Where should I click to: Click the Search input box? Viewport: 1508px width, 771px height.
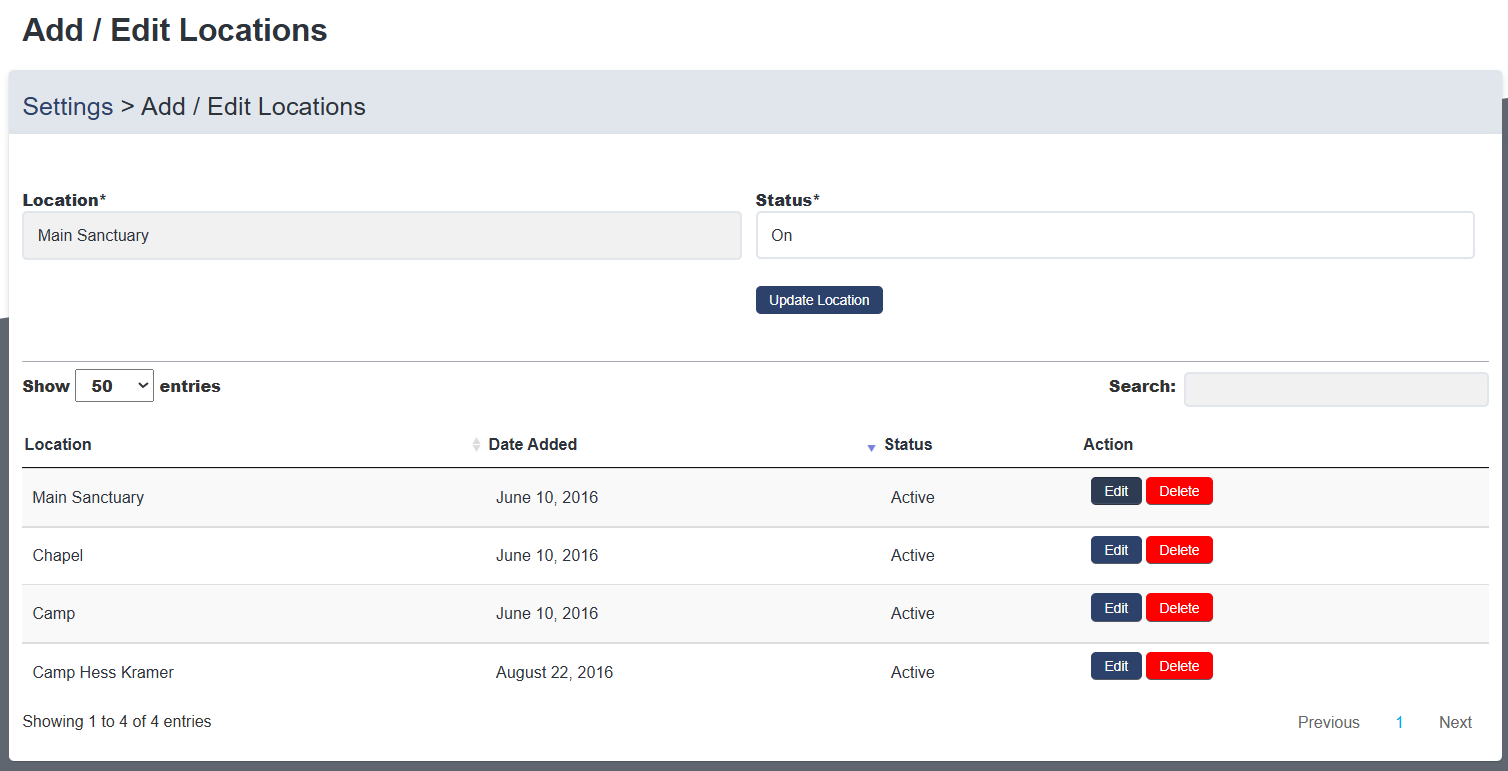point(1335,389)
